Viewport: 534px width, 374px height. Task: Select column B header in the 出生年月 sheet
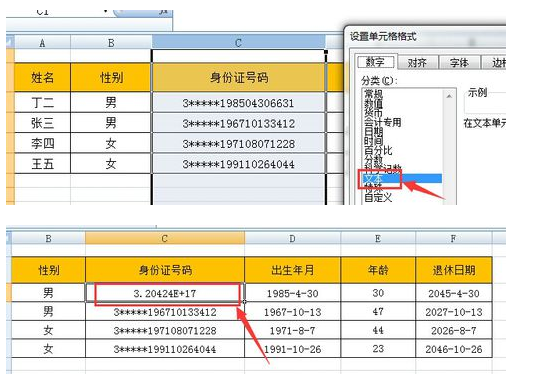coord(48,238)
